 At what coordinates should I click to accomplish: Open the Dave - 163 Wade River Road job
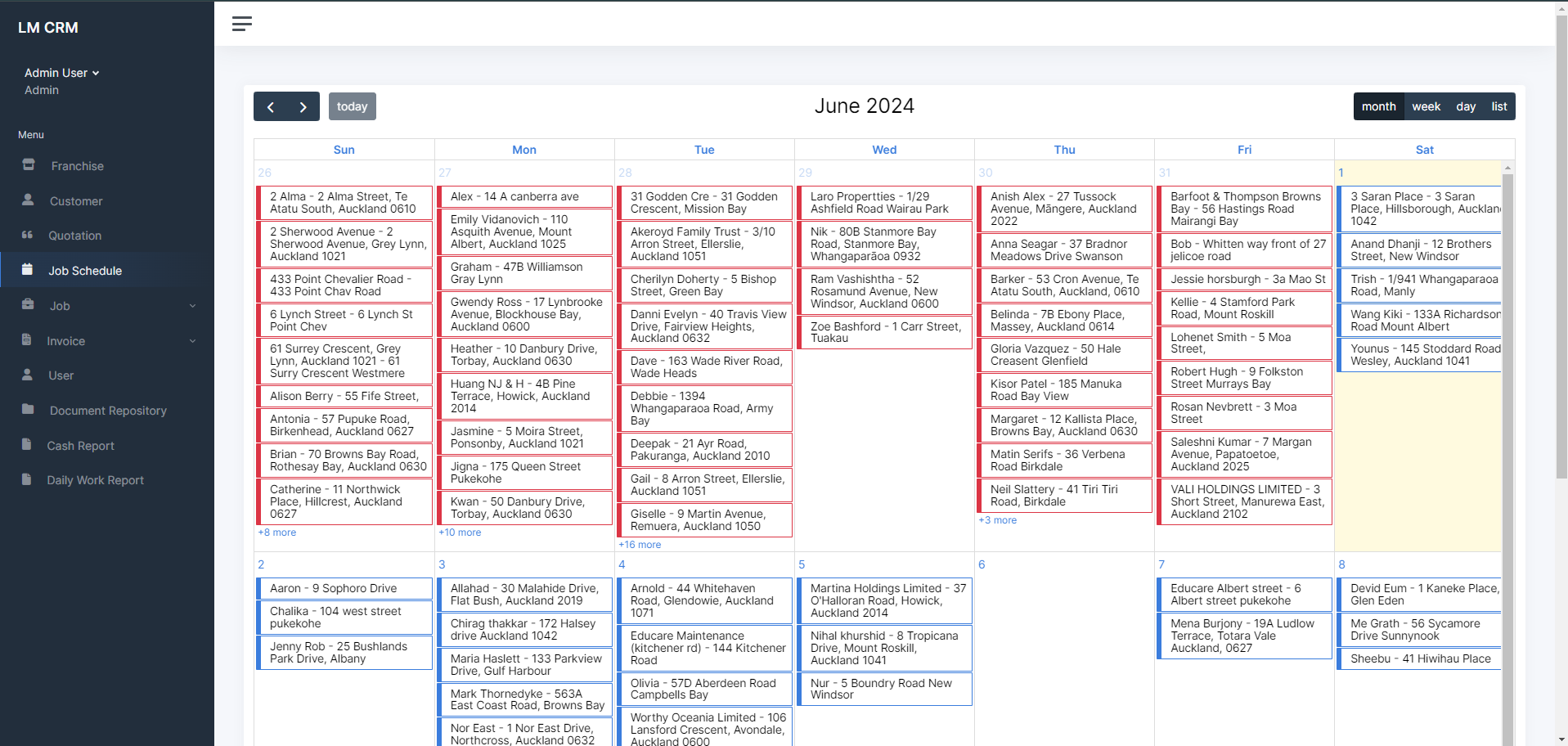pos(704,367)
